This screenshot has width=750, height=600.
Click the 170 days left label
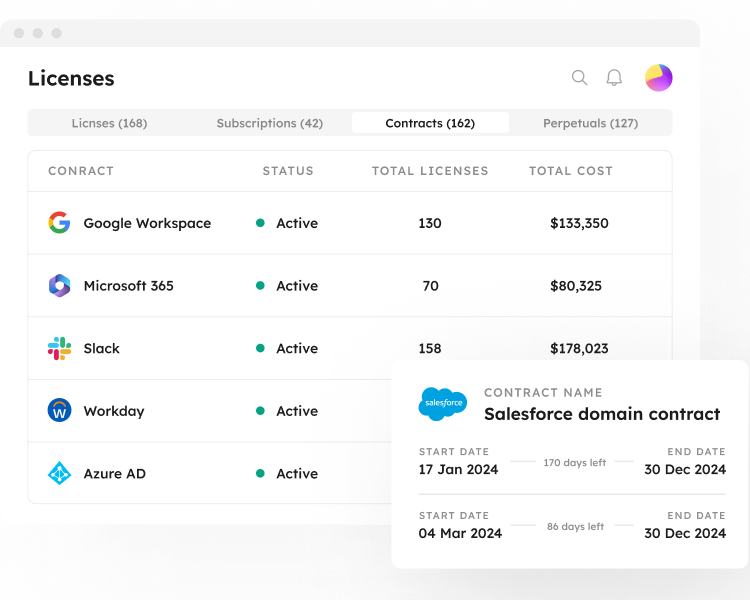574,463
